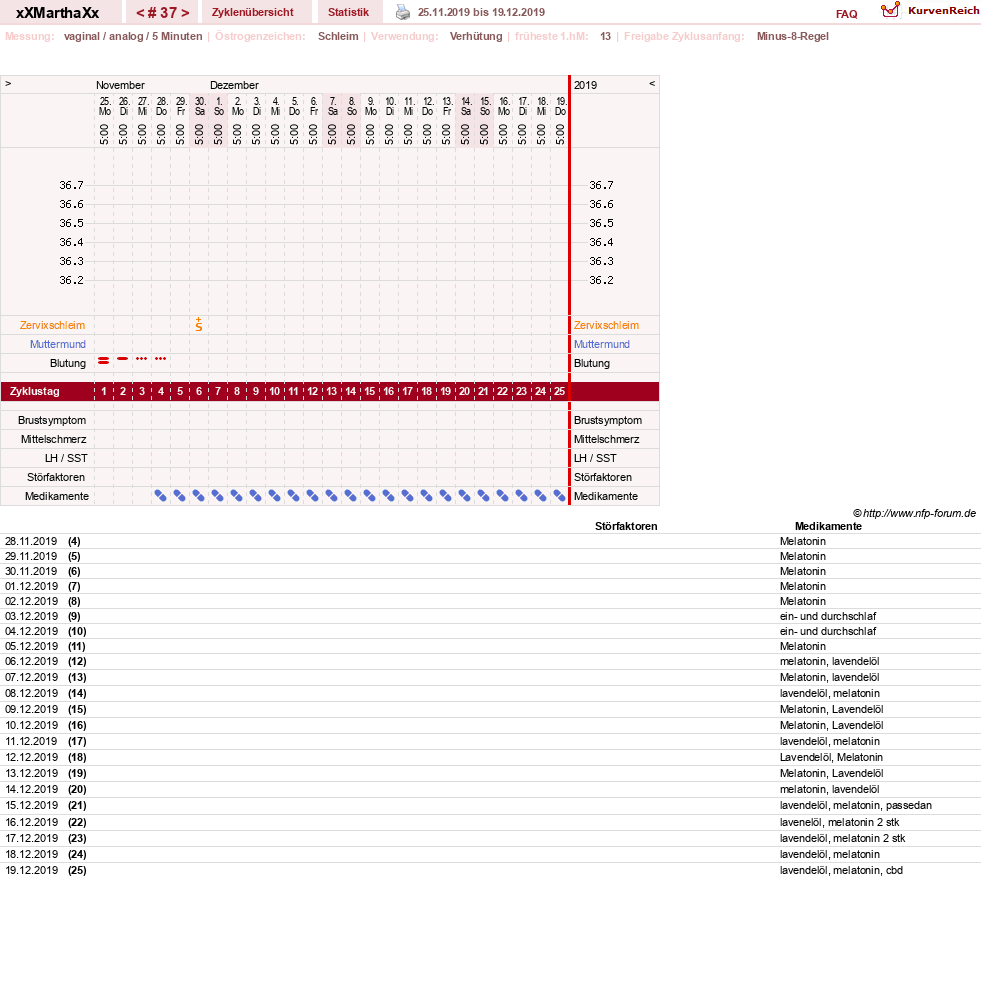Image resolution: width=981 pixels, height=985 pixels.
Task: Click the left 36.7 temperature axis label
Action: pyautogui.click(x=72, y=185)
